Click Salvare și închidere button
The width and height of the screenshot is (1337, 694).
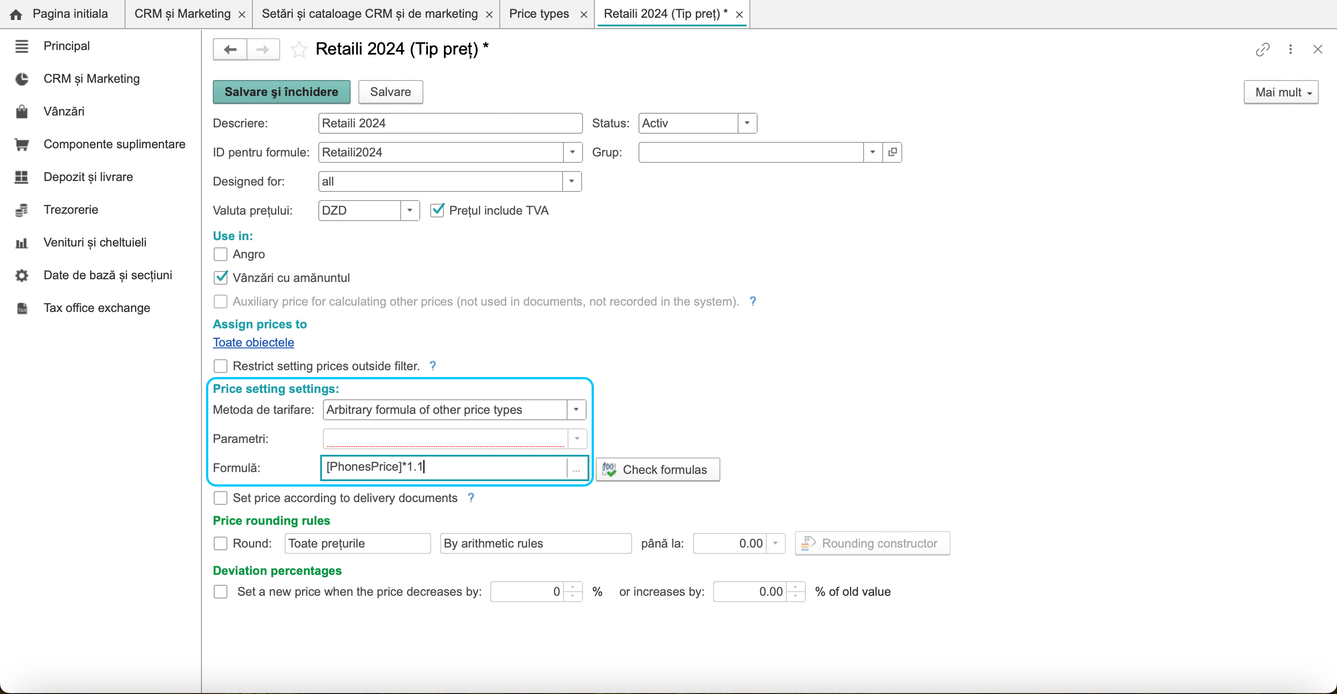click(x=282, y=92)
